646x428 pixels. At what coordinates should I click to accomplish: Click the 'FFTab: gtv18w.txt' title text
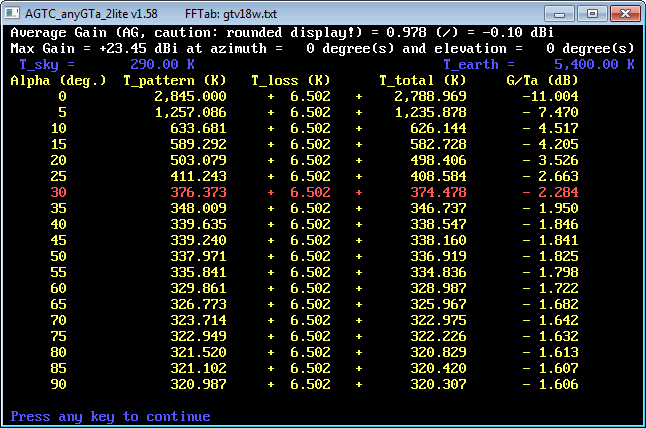[x=231, y=14]
